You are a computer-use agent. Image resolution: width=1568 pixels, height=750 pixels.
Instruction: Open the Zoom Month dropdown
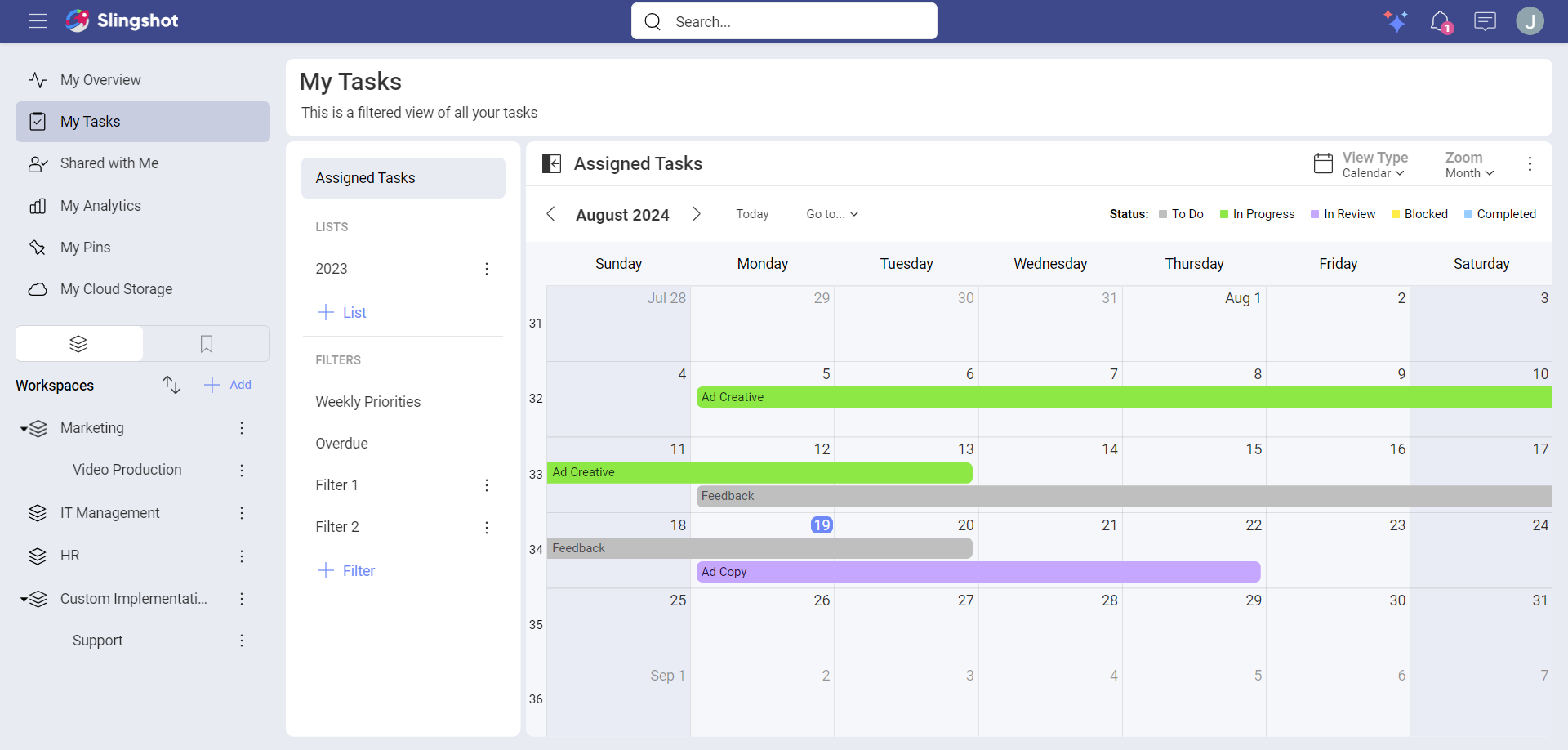tap(1469, 164)
